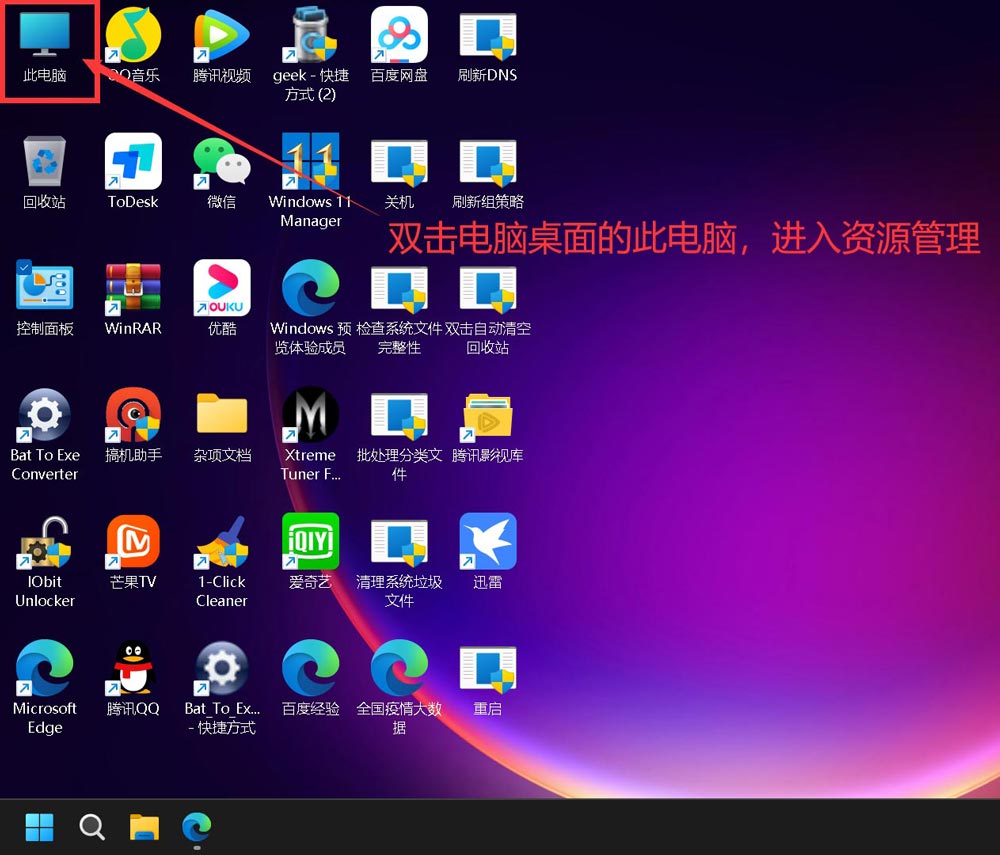The width and height of the screenshot is (1000, 855).
Task: Launch Xtreme Tuner utility
Action: [x=310, y=418]
